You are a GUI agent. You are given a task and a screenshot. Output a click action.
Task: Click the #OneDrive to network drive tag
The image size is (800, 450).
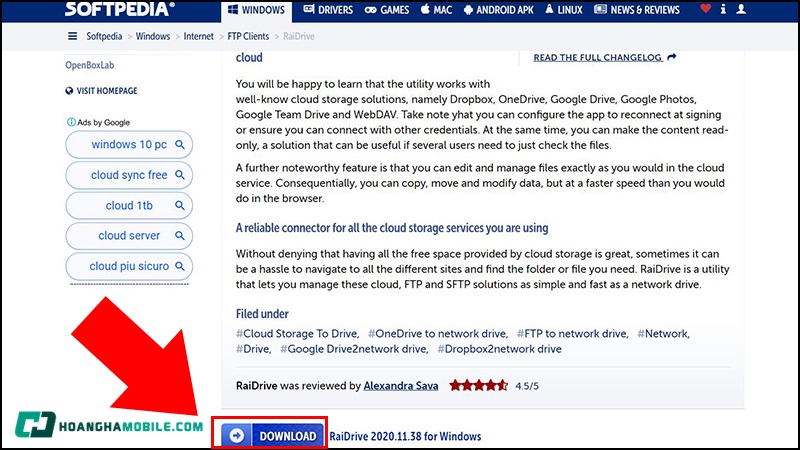[437, 333]
